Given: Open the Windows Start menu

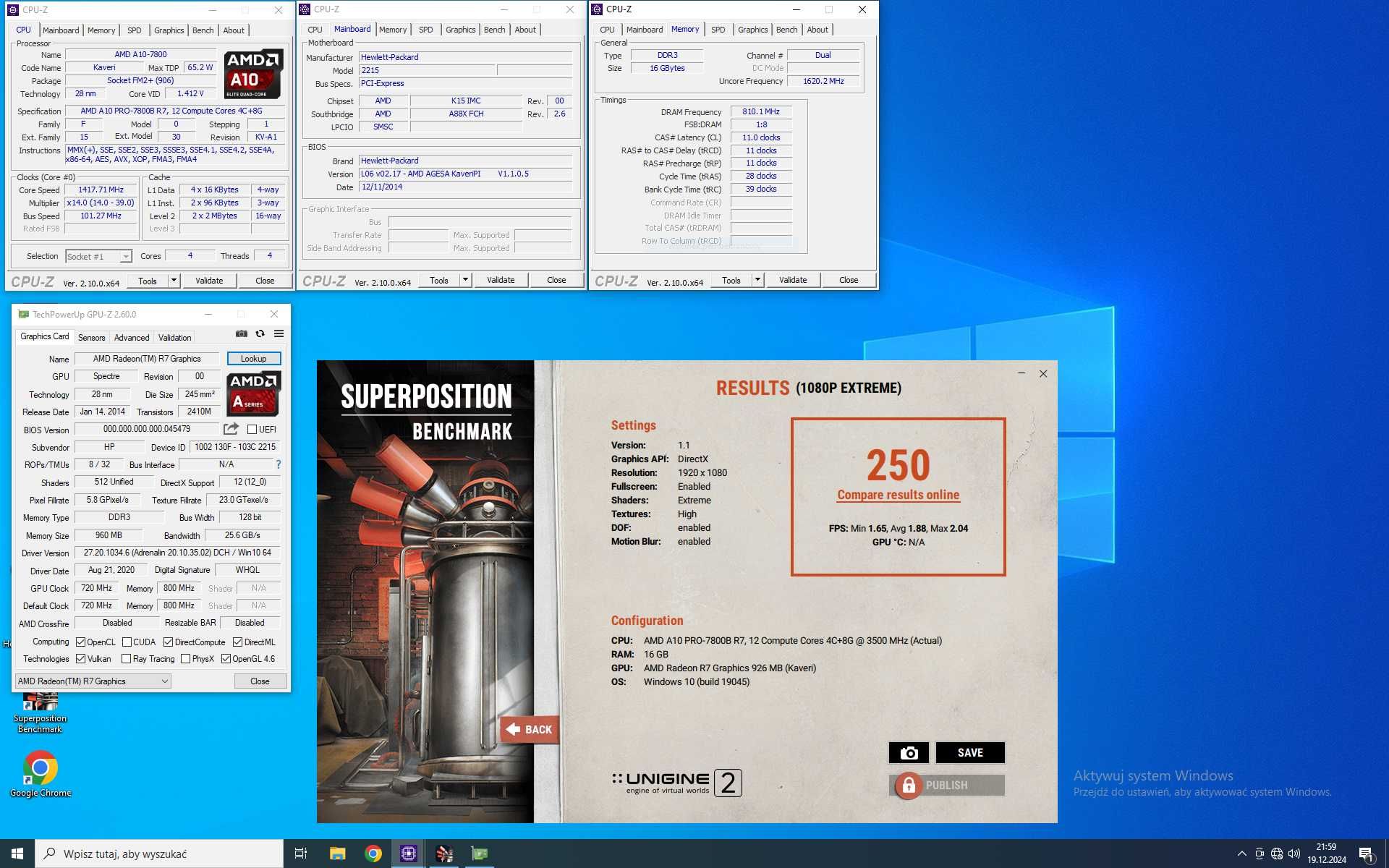Looking at the screenshot, I should pos(17,854).
